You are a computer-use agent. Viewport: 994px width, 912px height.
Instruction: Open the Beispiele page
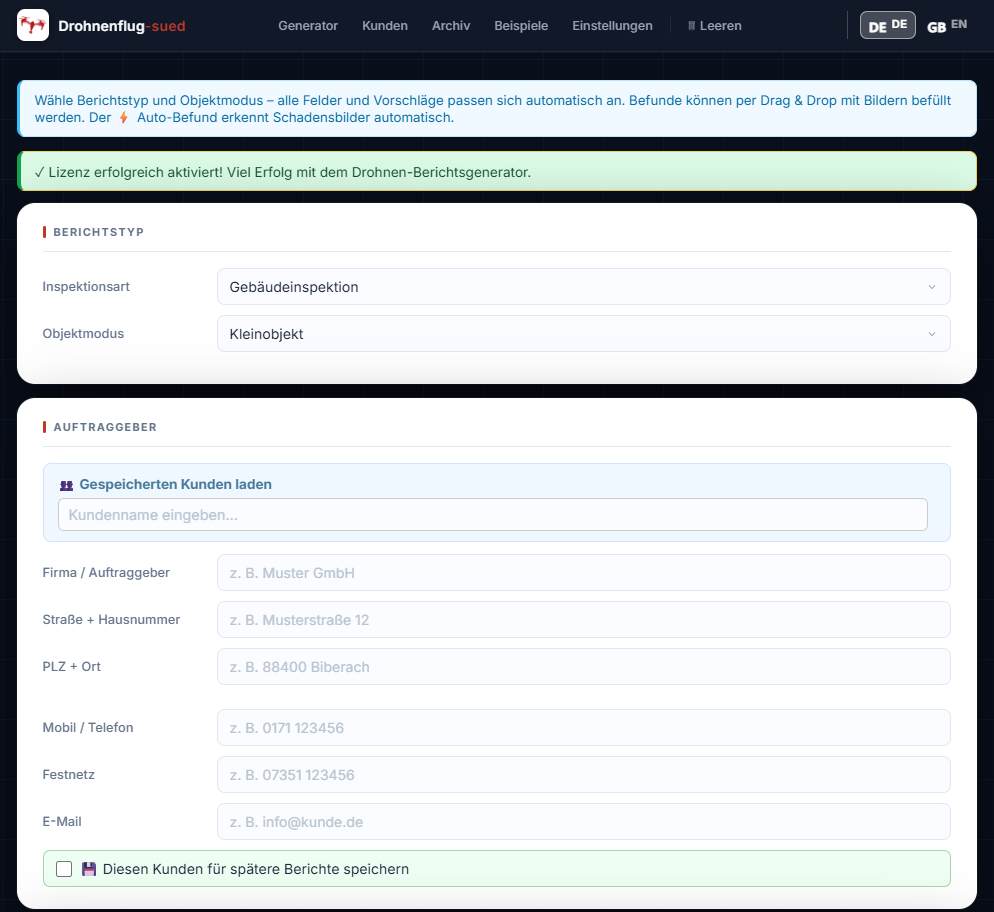pos(521,26)
